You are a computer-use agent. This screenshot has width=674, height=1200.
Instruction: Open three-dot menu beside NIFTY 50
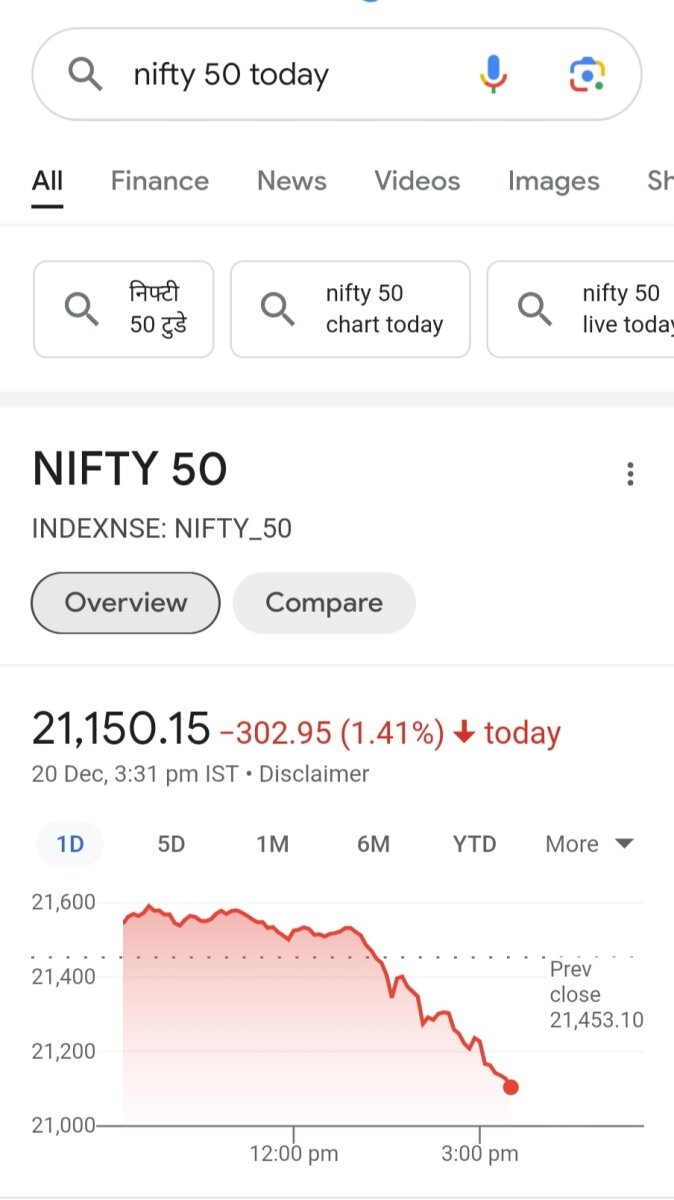click(630, 474)
